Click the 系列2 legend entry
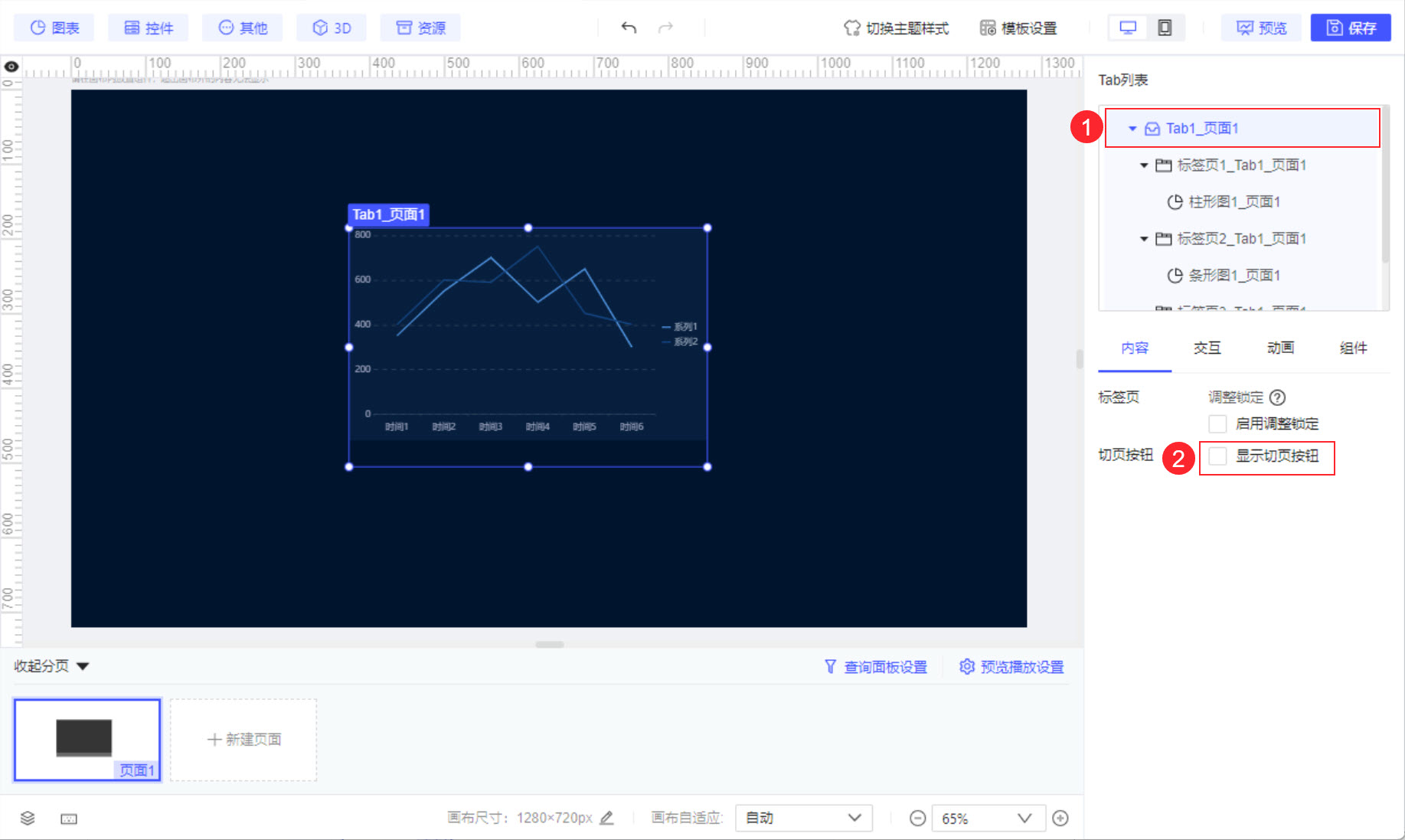 click(x=680, y=342)
